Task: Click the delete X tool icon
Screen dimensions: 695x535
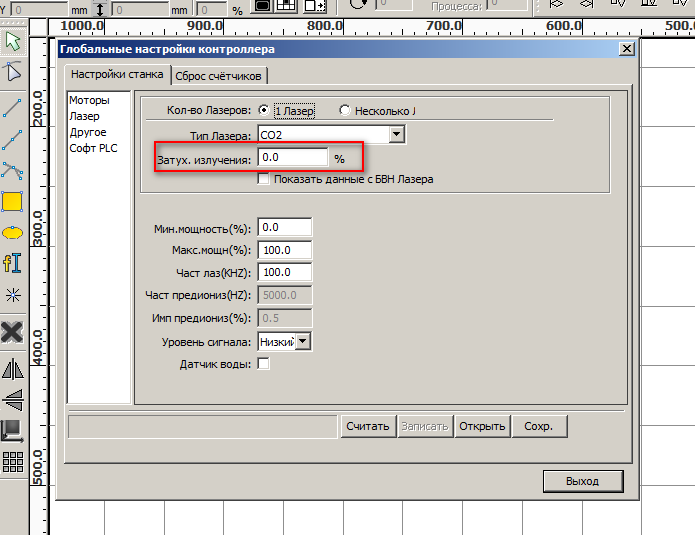Action: pyautogui.click(x=13, y=331)
